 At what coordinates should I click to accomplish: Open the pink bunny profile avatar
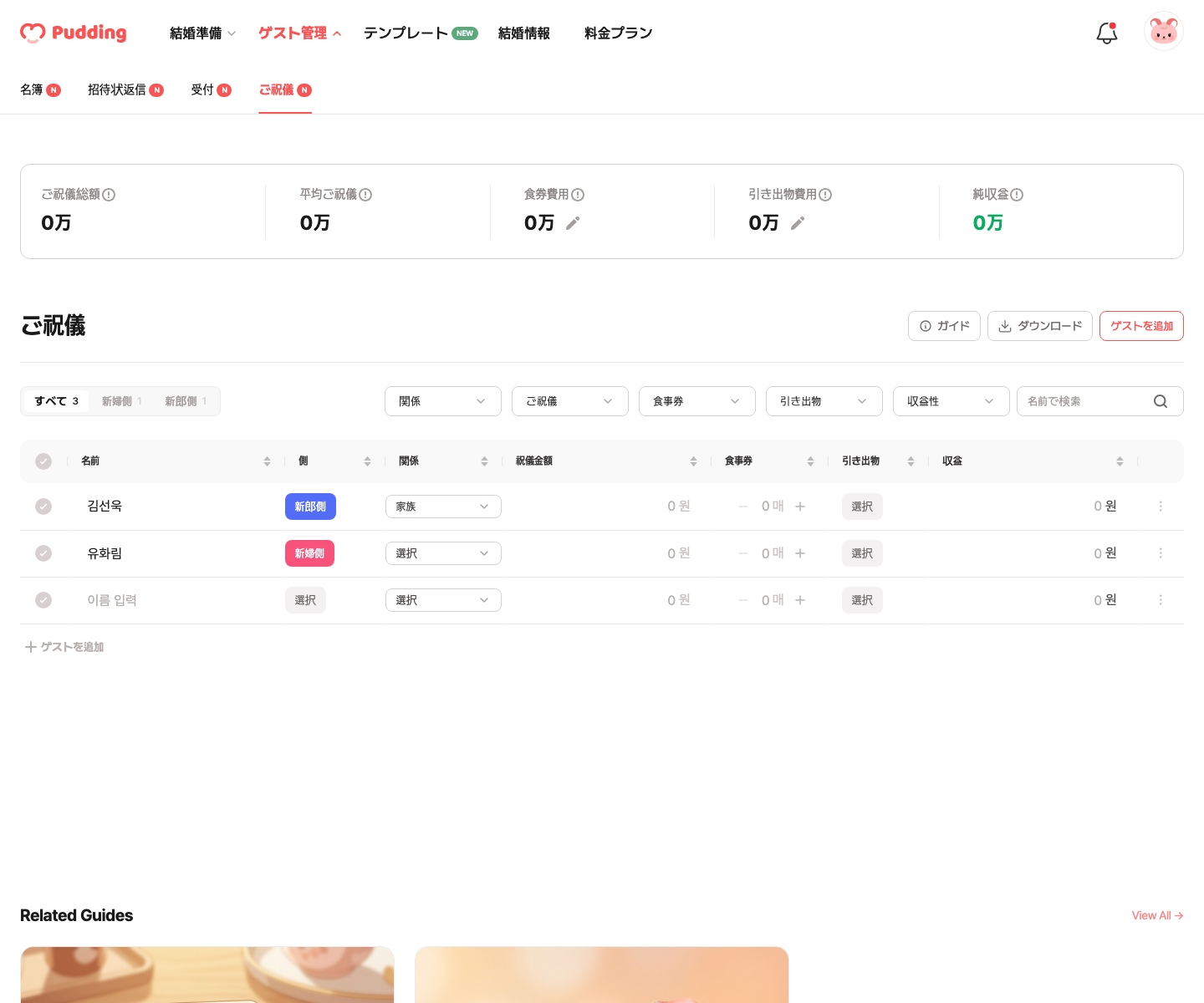pos(1164,32)
